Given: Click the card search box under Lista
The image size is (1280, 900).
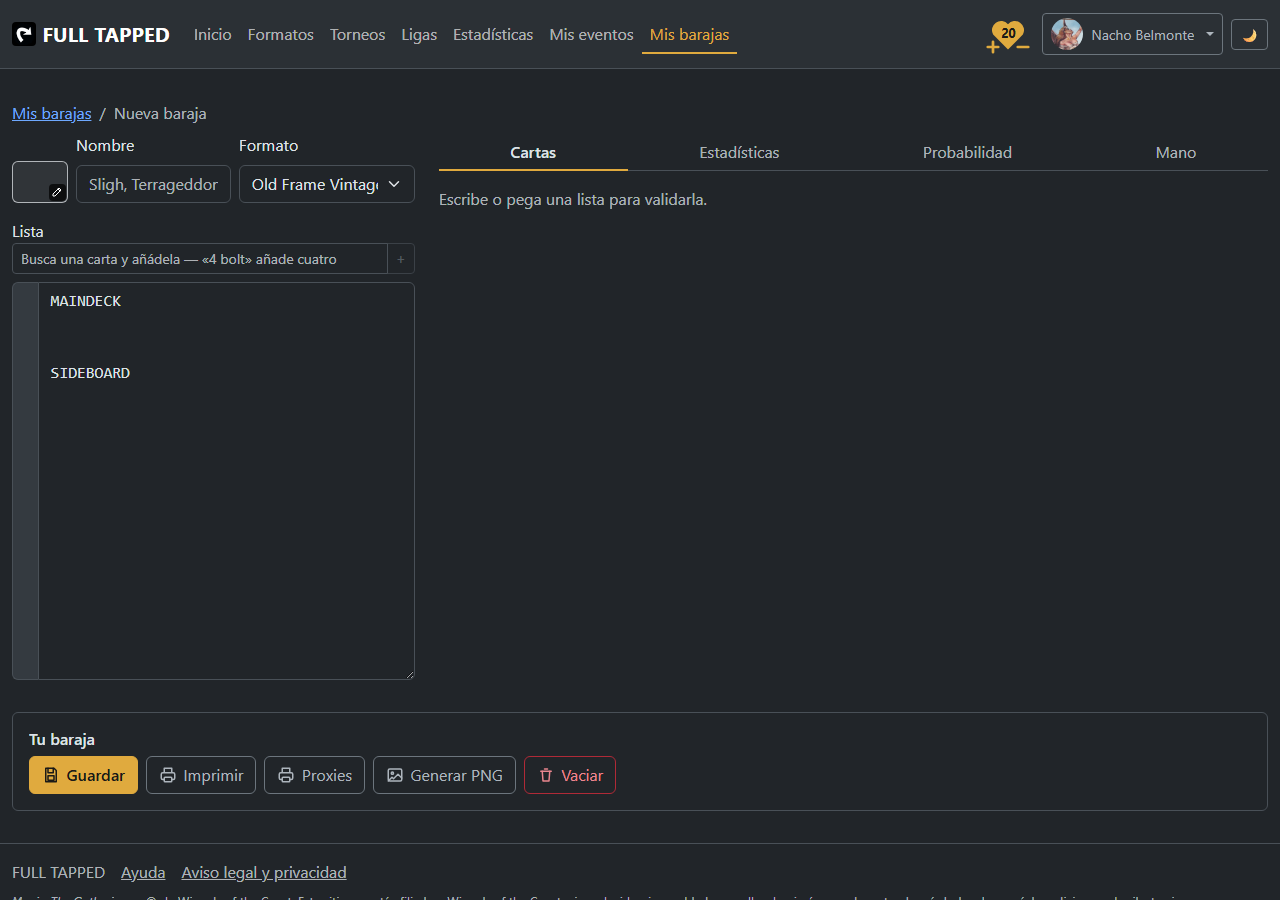Looking at the screenshot, I should pyautogui.click(x=200, y=259).
